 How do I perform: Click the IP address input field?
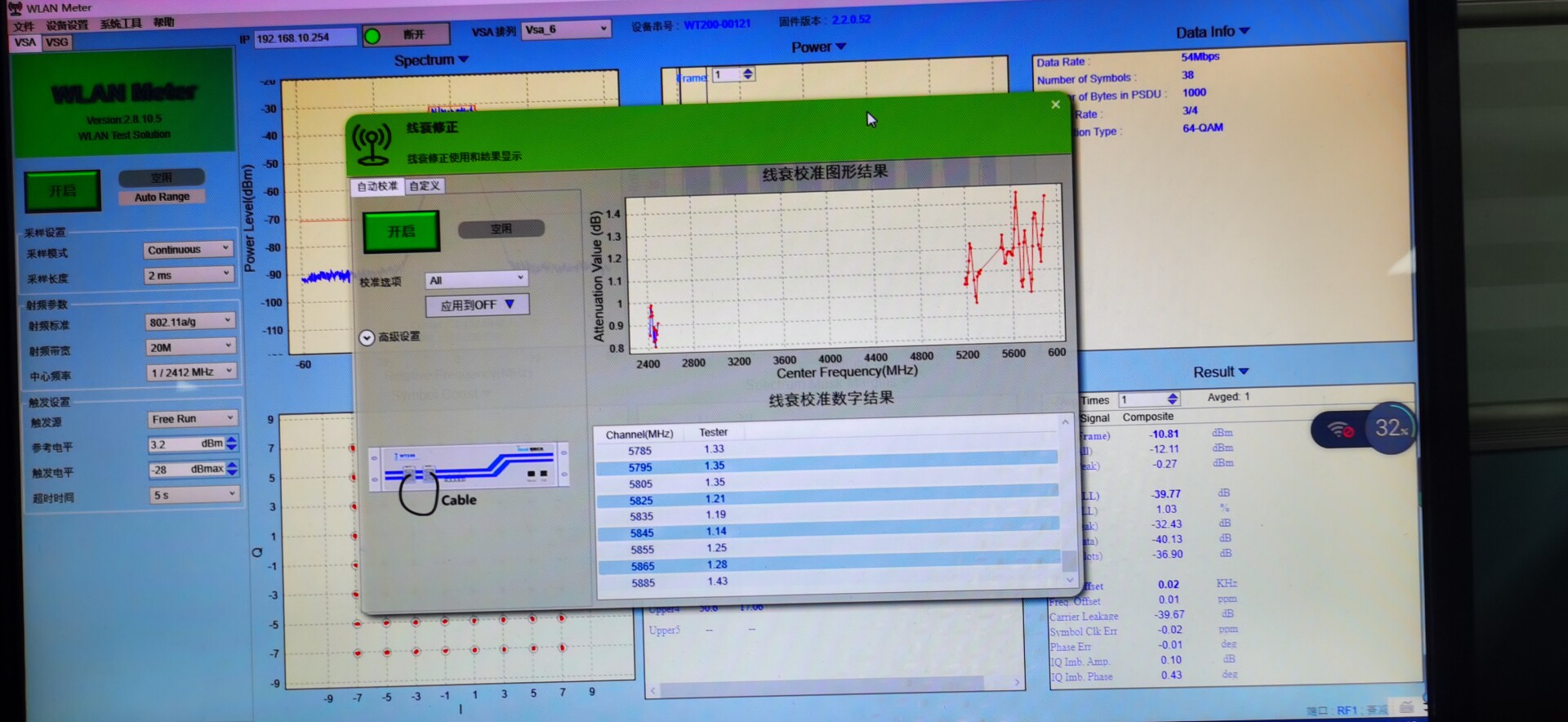pyautogui.click(x=305, y=38)
